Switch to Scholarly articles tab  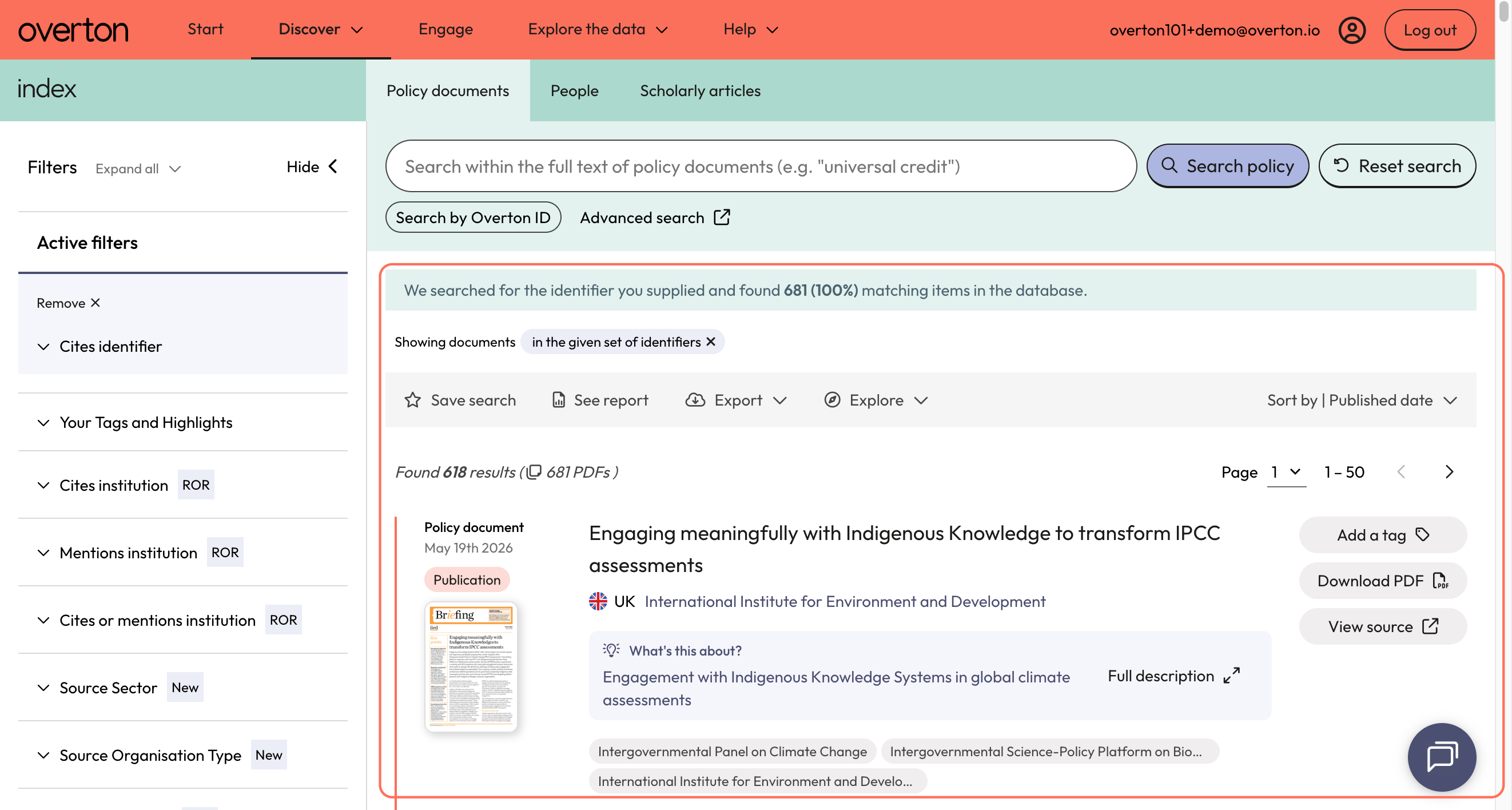tap(700, 90)
